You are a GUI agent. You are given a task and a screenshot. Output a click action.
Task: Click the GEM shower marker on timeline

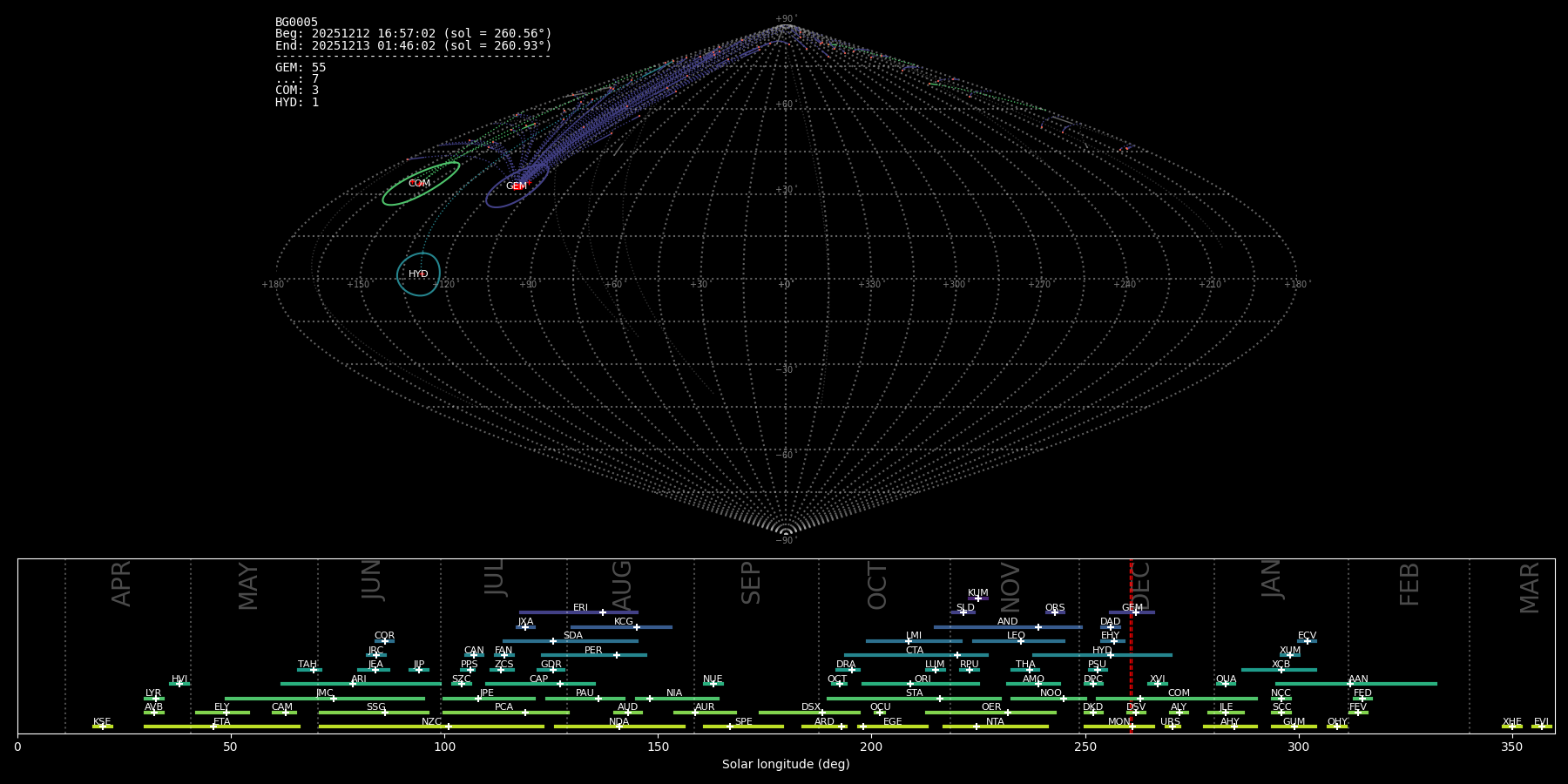point(1135,612)
